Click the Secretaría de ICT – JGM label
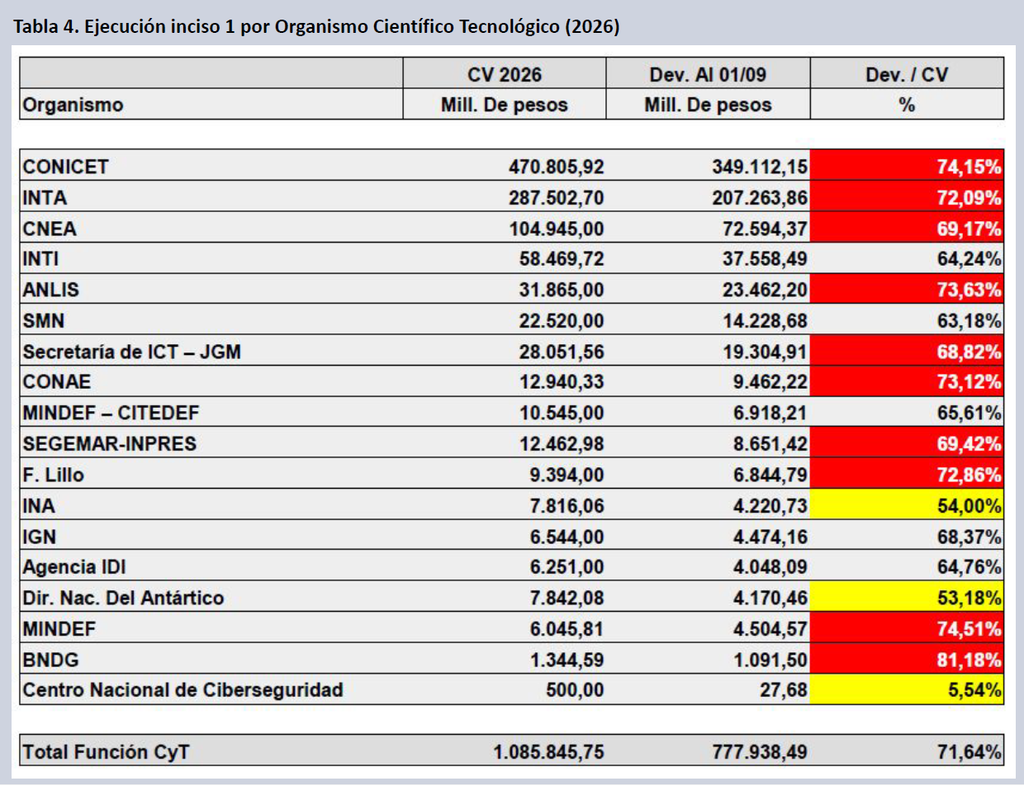This screenshot has height=785, width=1024. click(132, 351)
